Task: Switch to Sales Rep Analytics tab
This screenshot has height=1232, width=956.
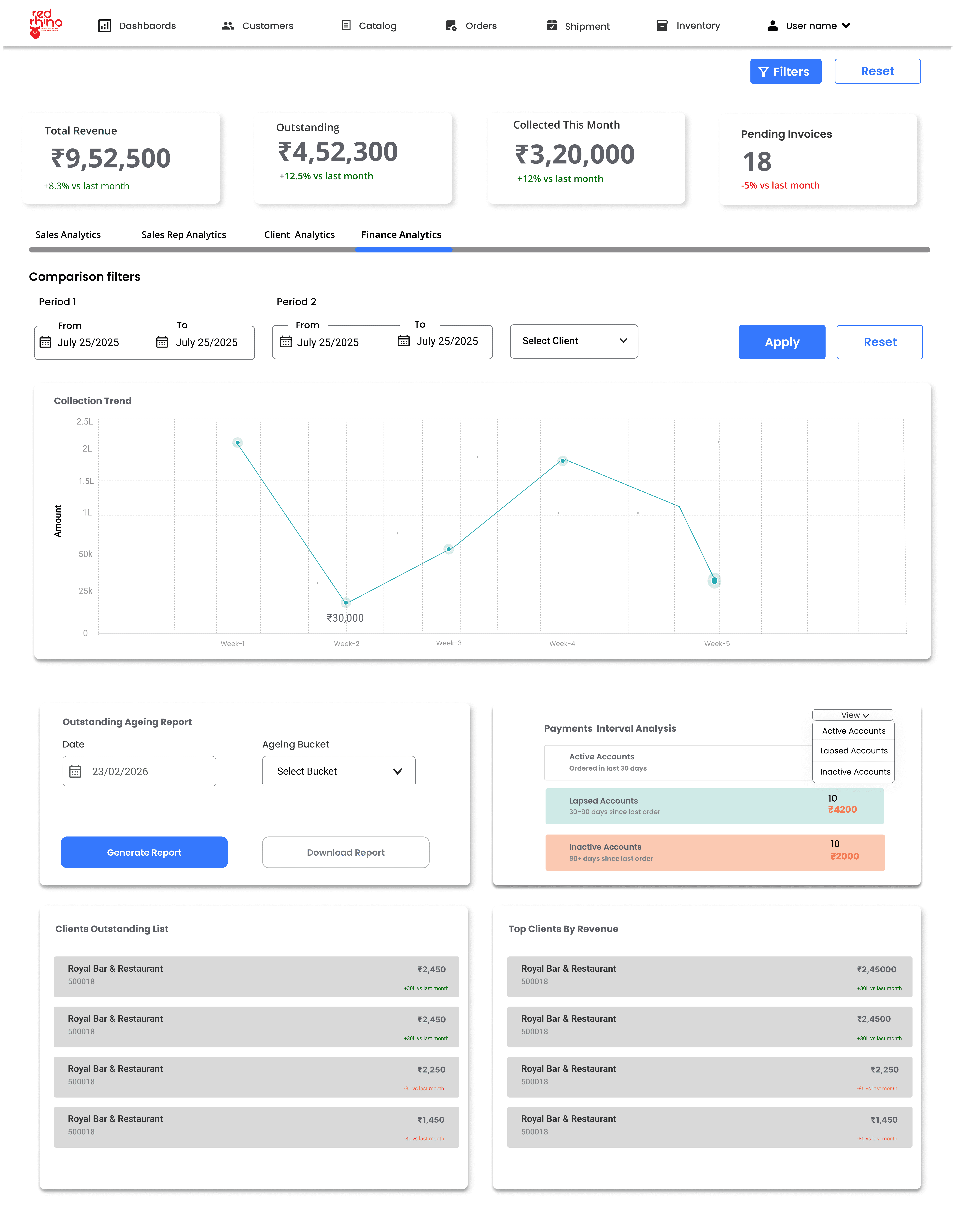Action: click(x=184, y=235)
